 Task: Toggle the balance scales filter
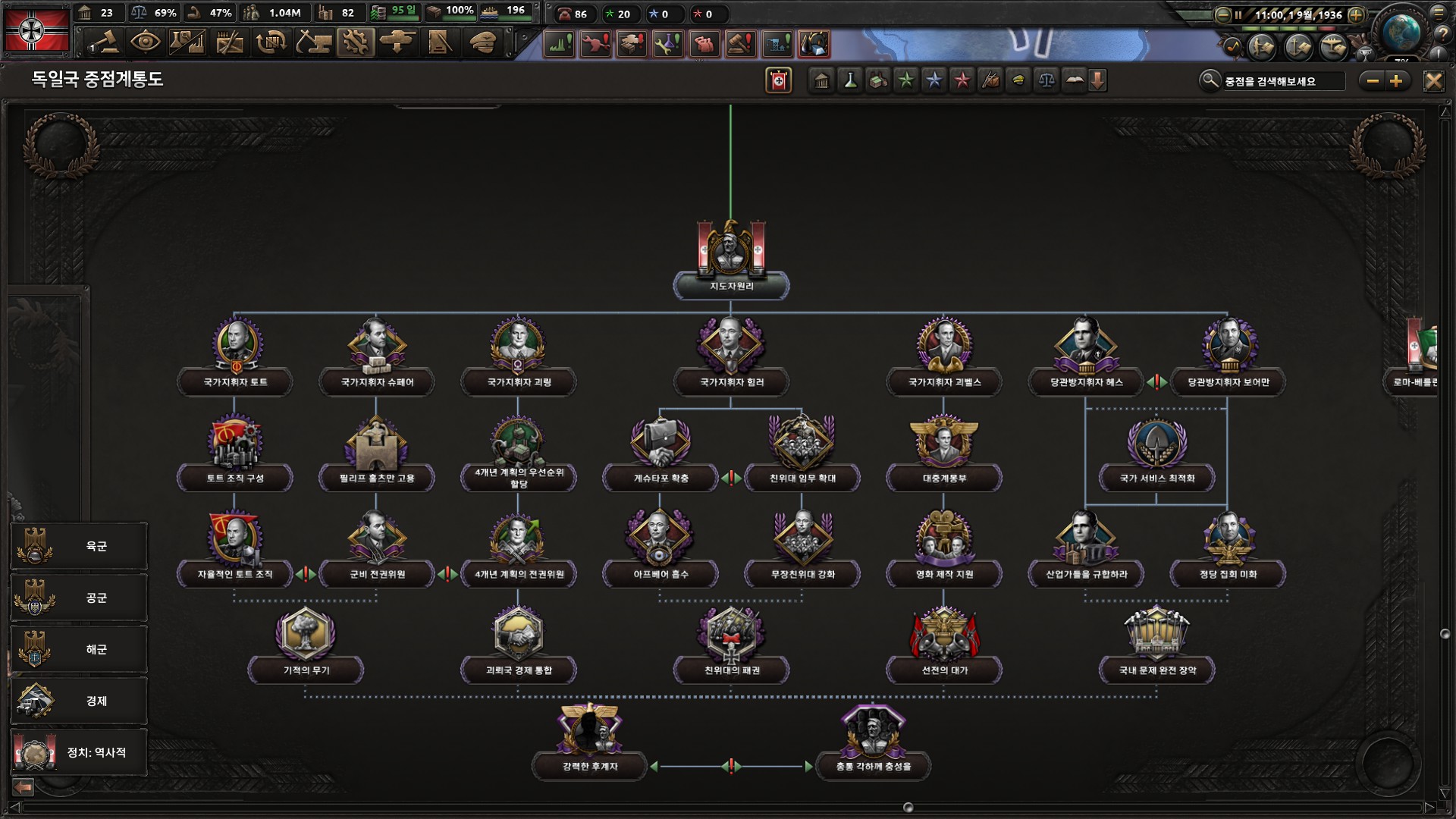1046,80
